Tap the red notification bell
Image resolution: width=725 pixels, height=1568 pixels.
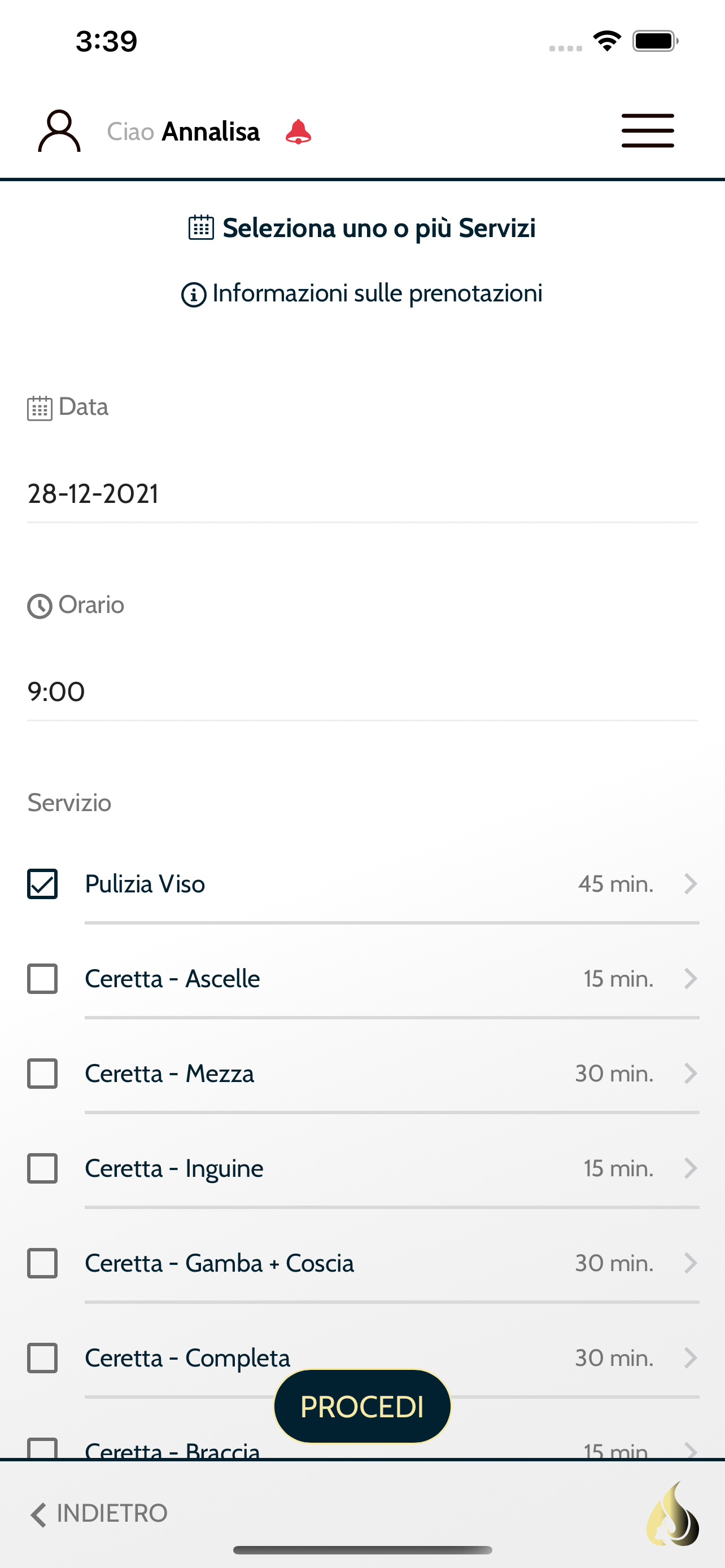298,132
